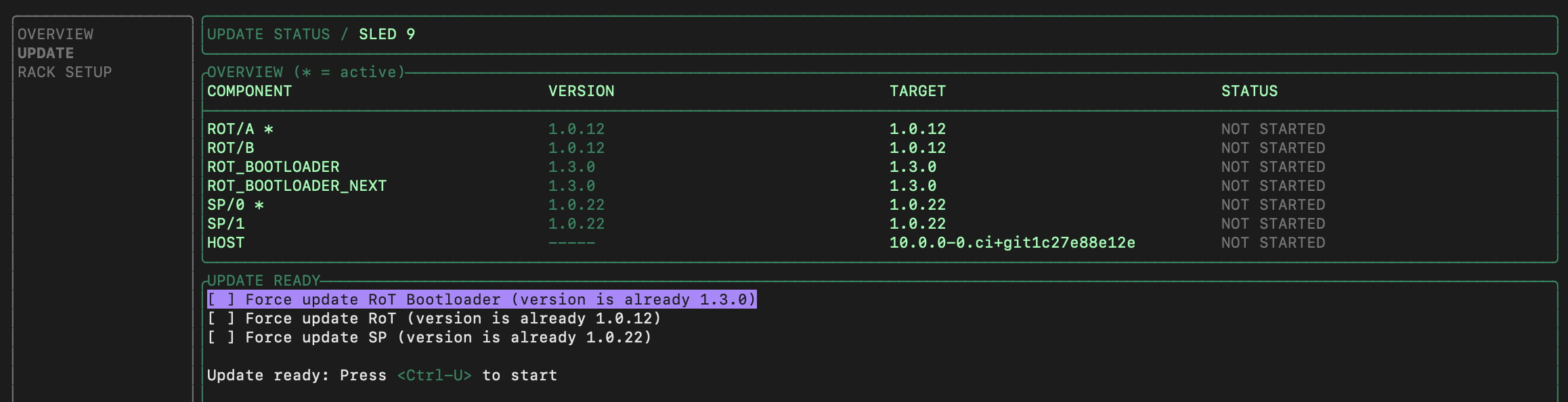The width and height of the screenshot is (1568, 402).
Task: Select the SP/1 component row
Action: pos(225,223)
